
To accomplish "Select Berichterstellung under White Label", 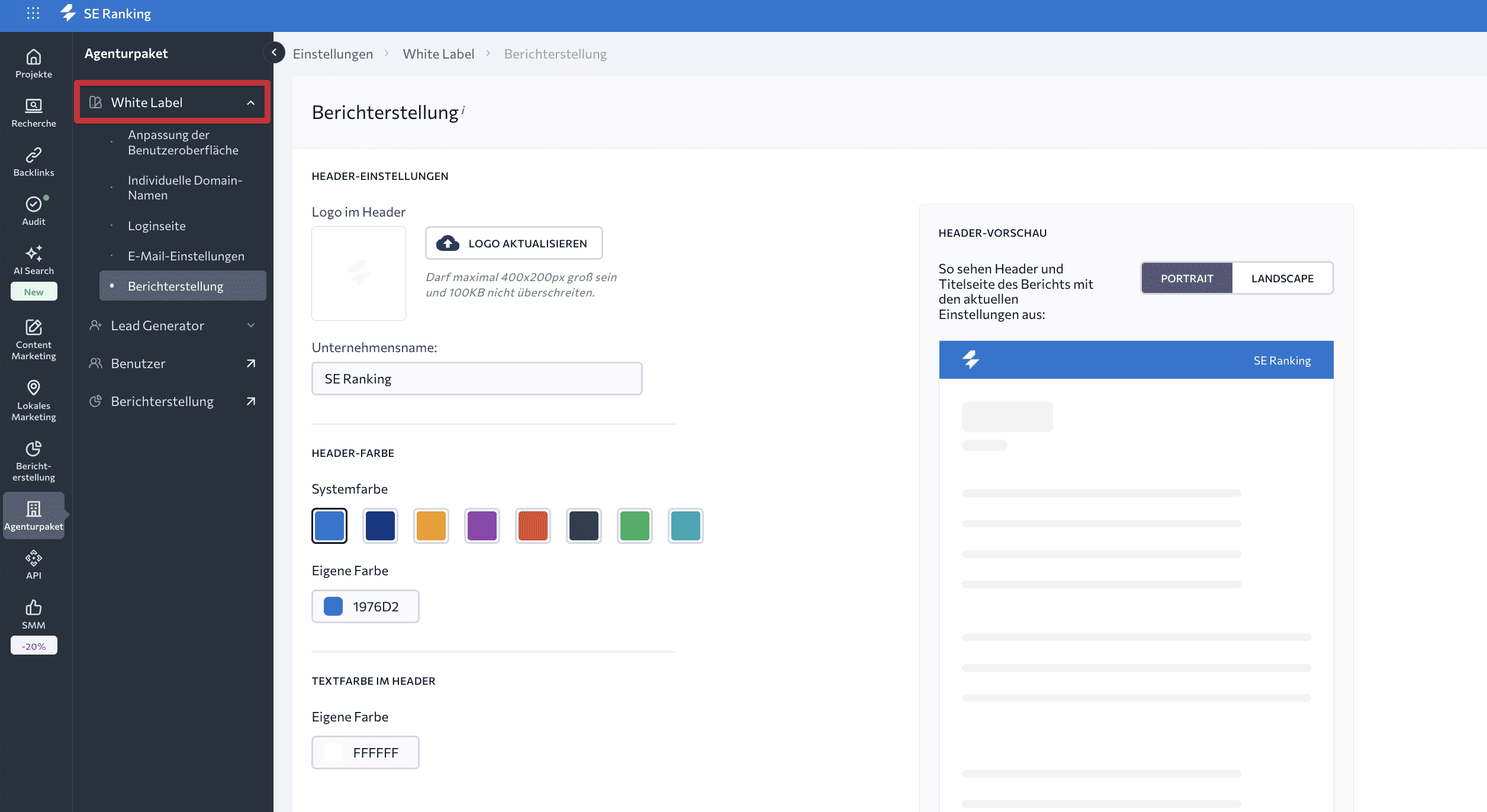I will pyautogui.click(x=183, y=286).
